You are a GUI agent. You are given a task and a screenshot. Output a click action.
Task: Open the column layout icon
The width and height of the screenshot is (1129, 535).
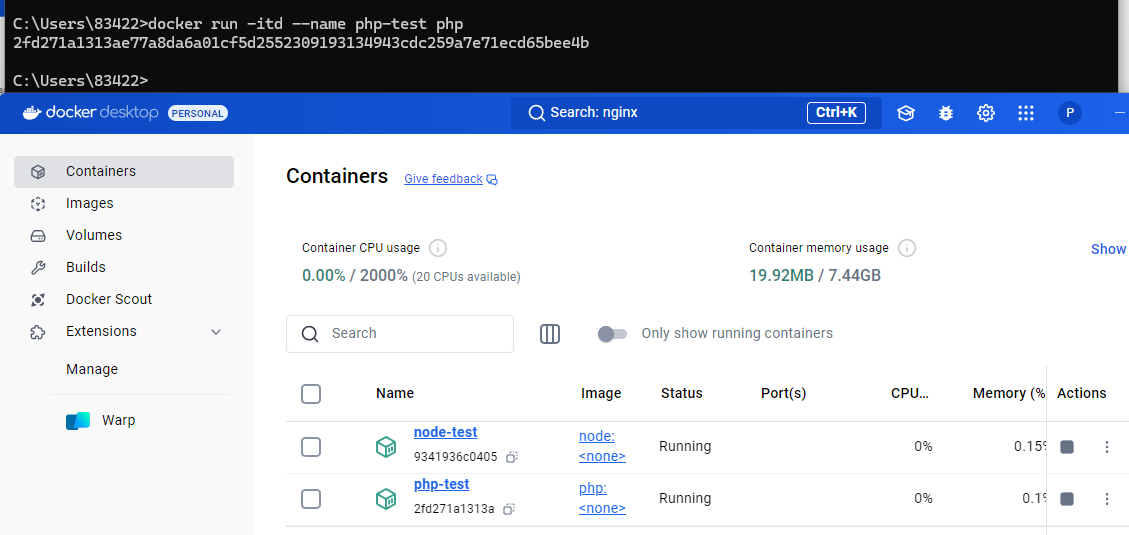coord(550,334)
